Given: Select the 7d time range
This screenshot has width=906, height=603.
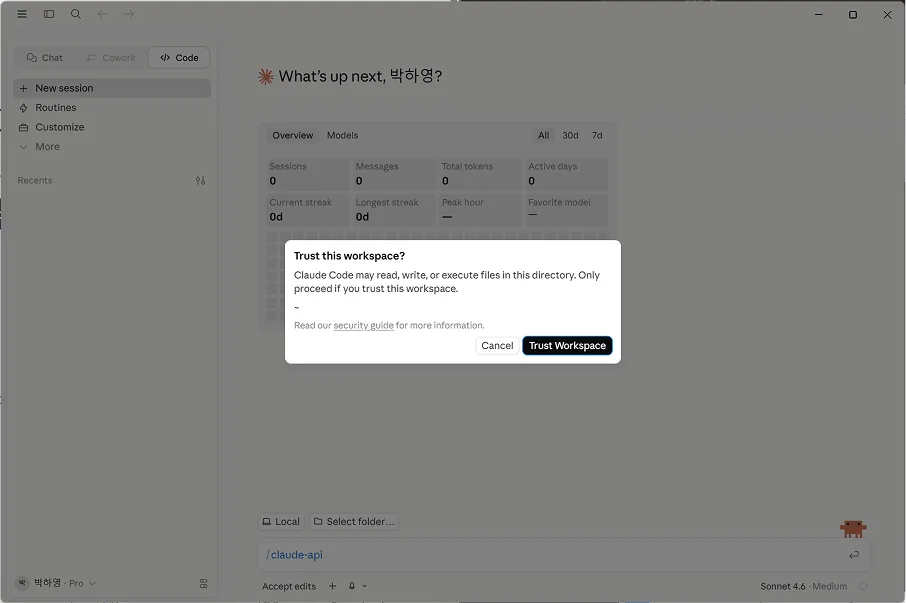Looking at the screenshot, I should (x=597, y=136).
